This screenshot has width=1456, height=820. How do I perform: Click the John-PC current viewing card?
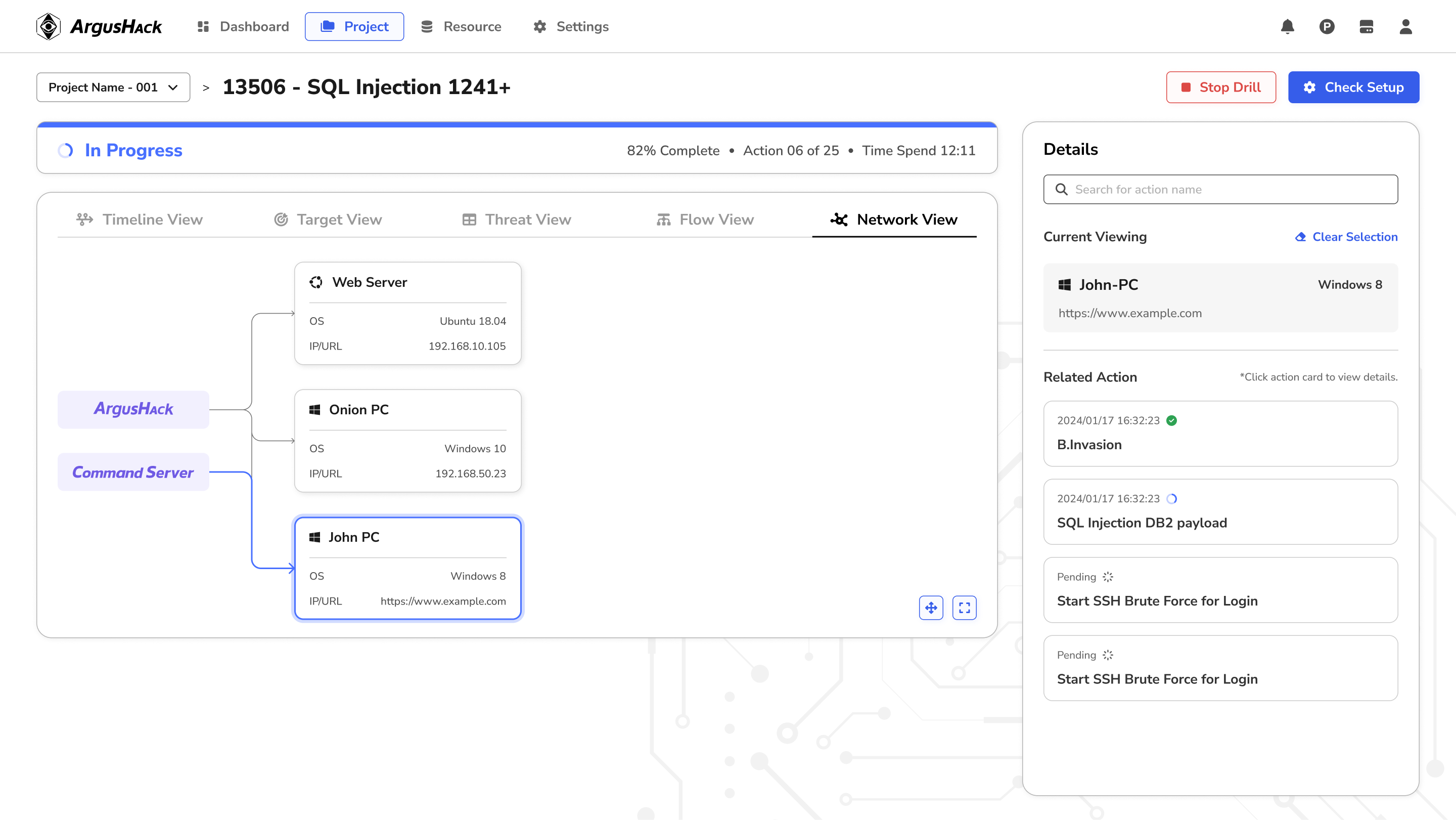[x=1221, y=298]
